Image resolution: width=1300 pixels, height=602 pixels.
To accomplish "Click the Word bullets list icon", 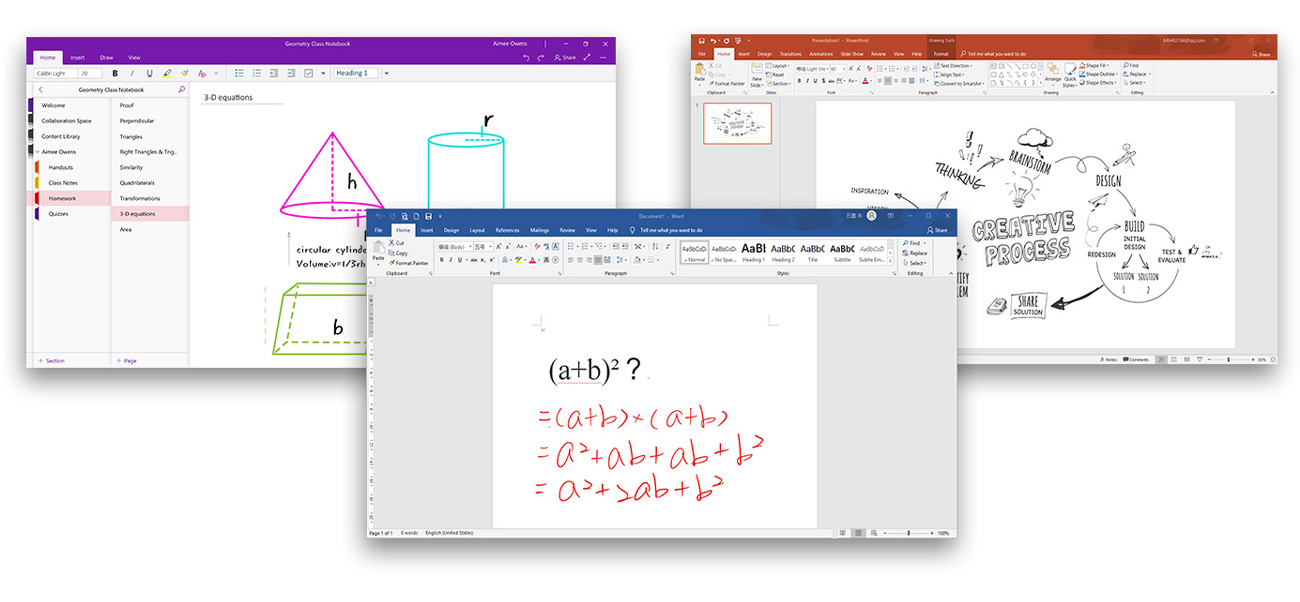I will point(571,246).
